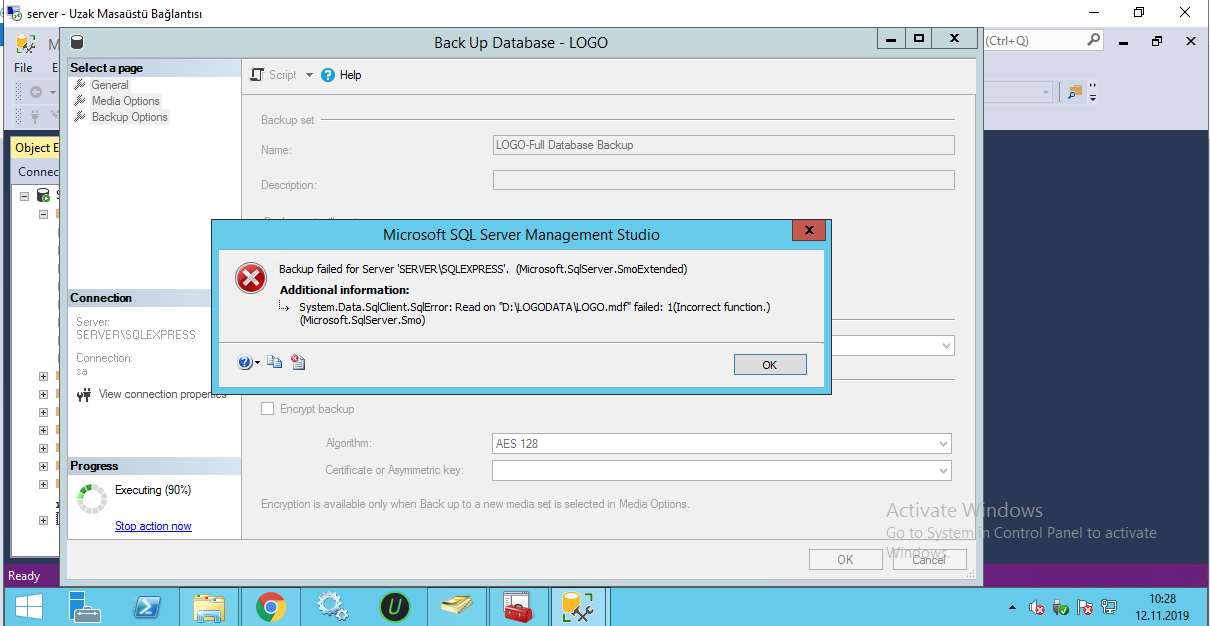Click the find icon in SSMS toolbar
Viewport: 1210px width, 626px height.
pyautogui.click(x=1074, y=92)
